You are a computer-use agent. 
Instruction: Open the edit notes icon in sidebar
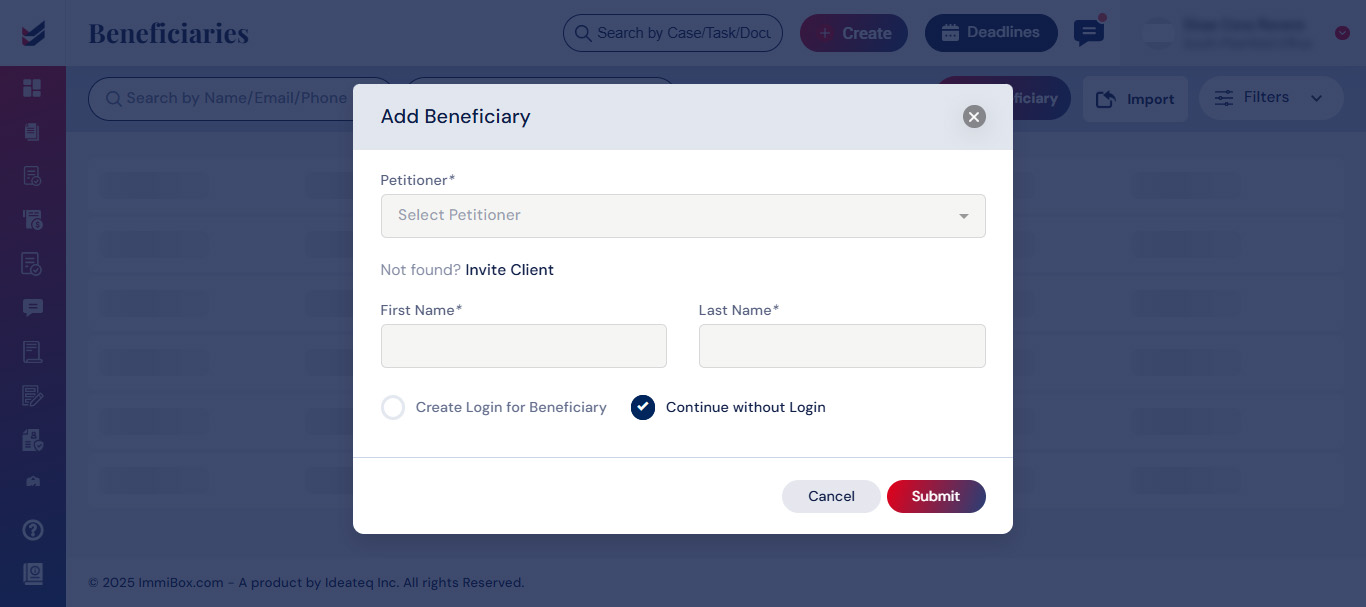click(32, 396)
